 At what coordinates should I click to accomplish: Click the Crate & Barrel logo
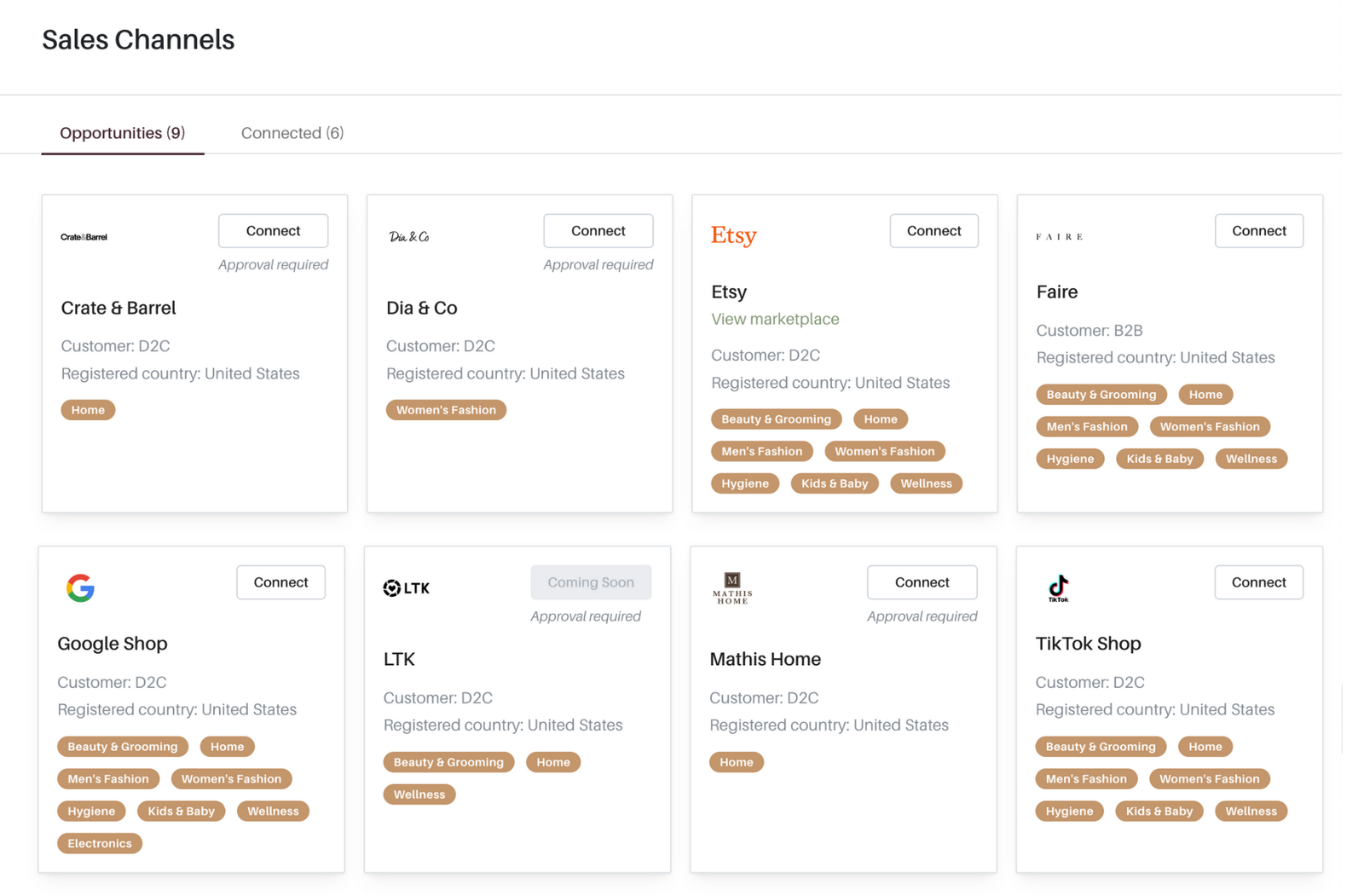[x=84, y=237]
